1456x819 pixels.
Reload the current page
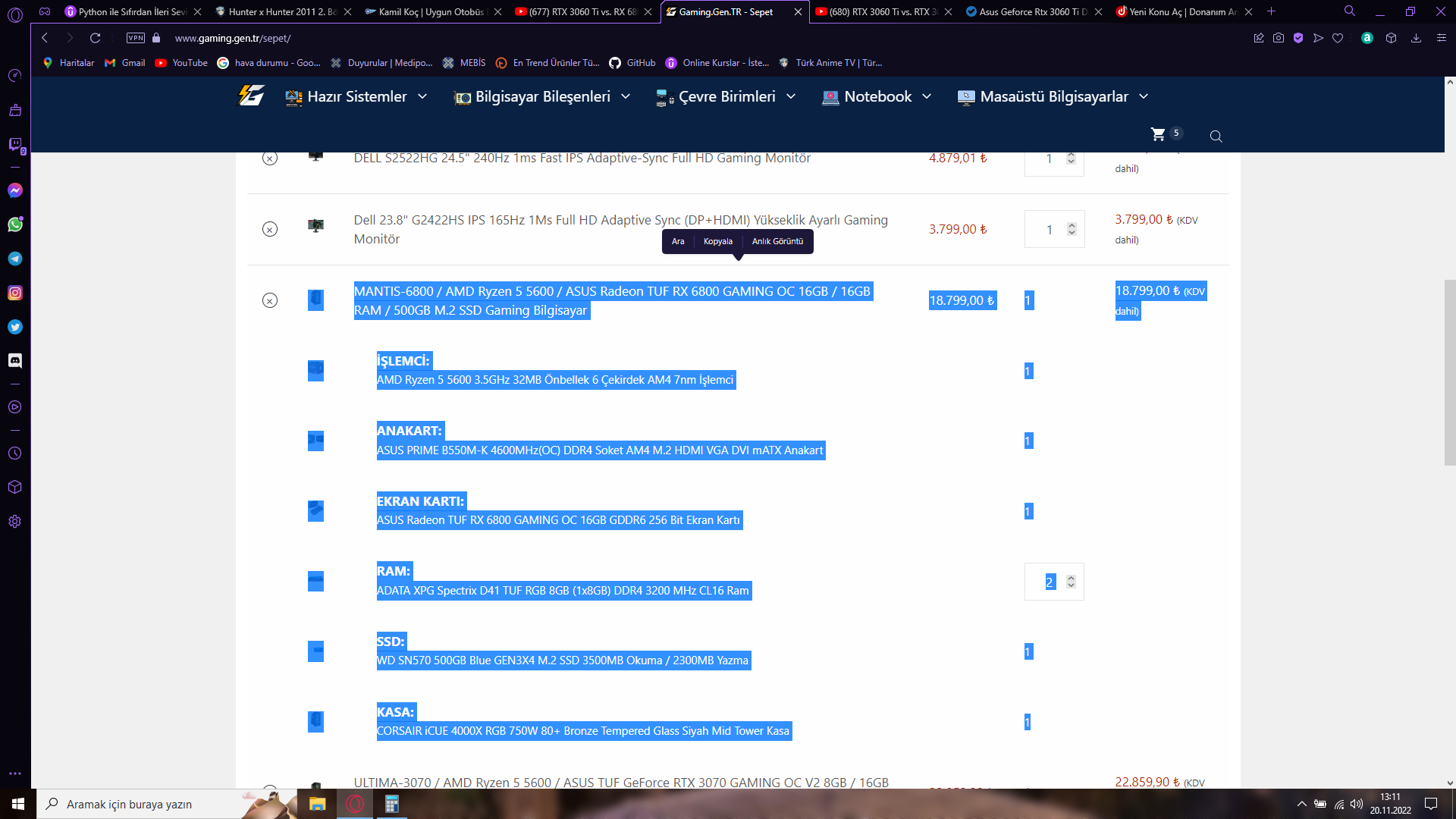(95, 38)
